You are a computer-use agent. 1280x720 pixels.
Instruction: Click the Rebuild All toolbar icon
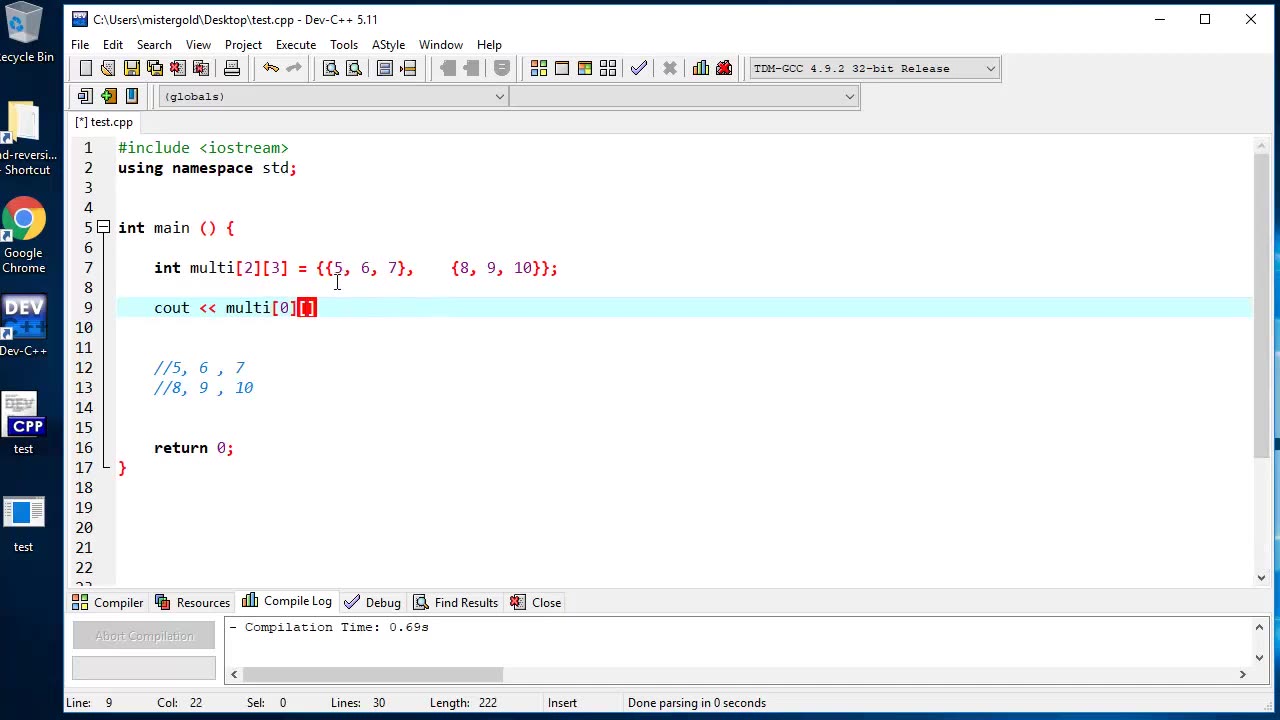coord(607,68)
